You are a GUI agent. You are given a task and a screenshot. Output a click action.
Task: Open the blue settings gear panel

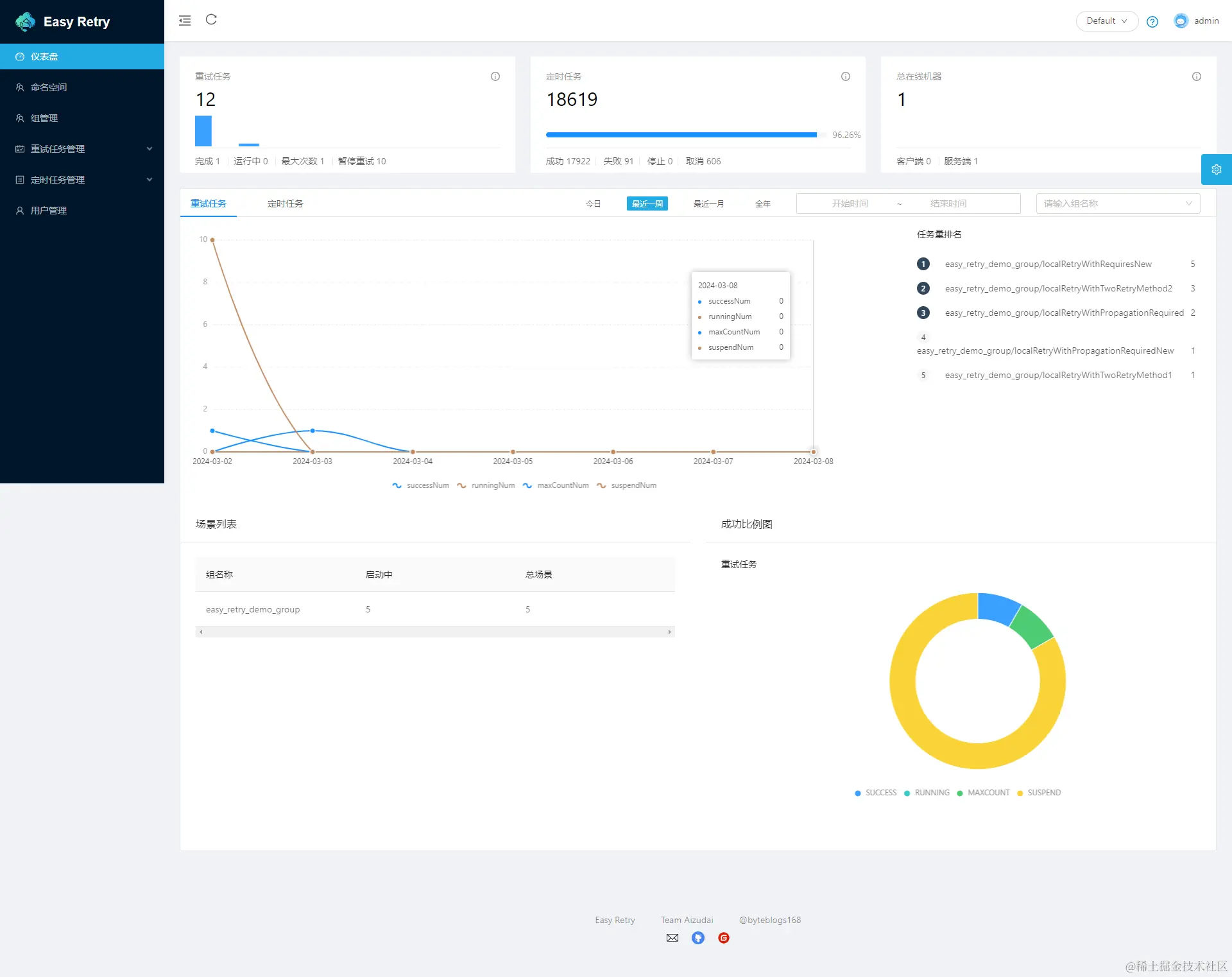[x=1216, y=169]
